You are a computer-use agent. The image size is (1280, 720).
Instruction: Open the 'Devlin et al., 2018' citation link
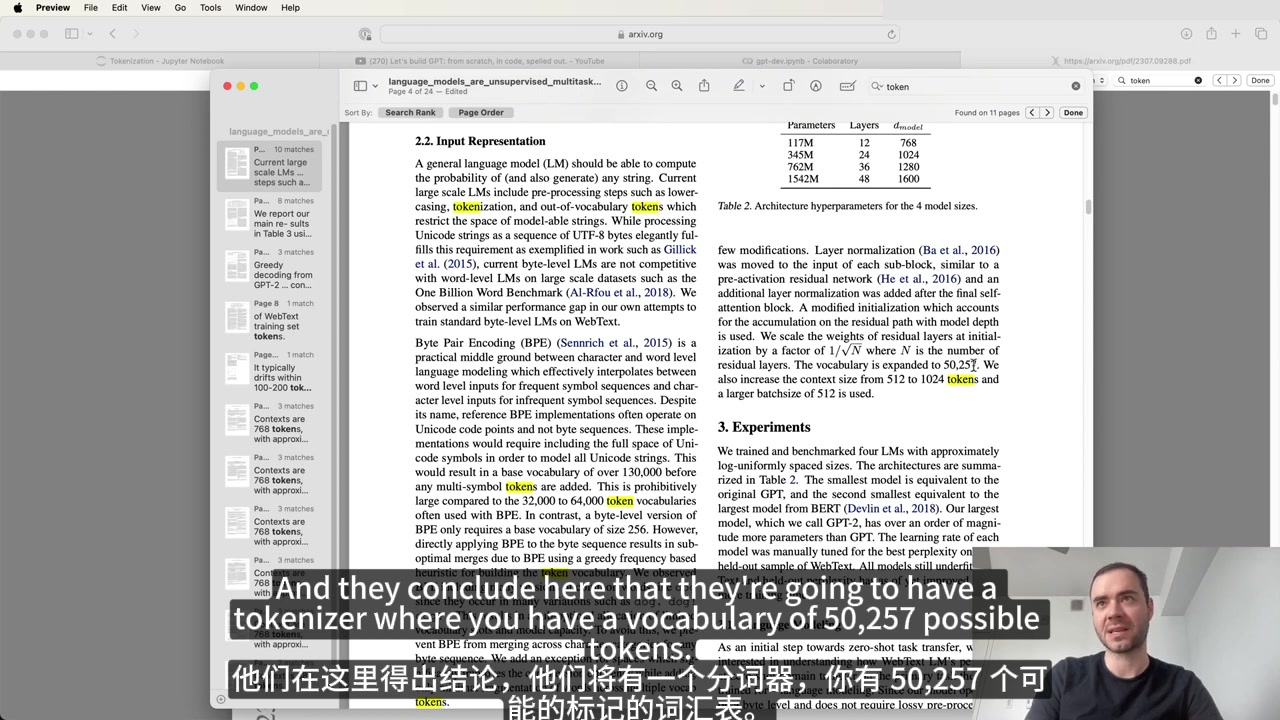[x=890, y=509]
